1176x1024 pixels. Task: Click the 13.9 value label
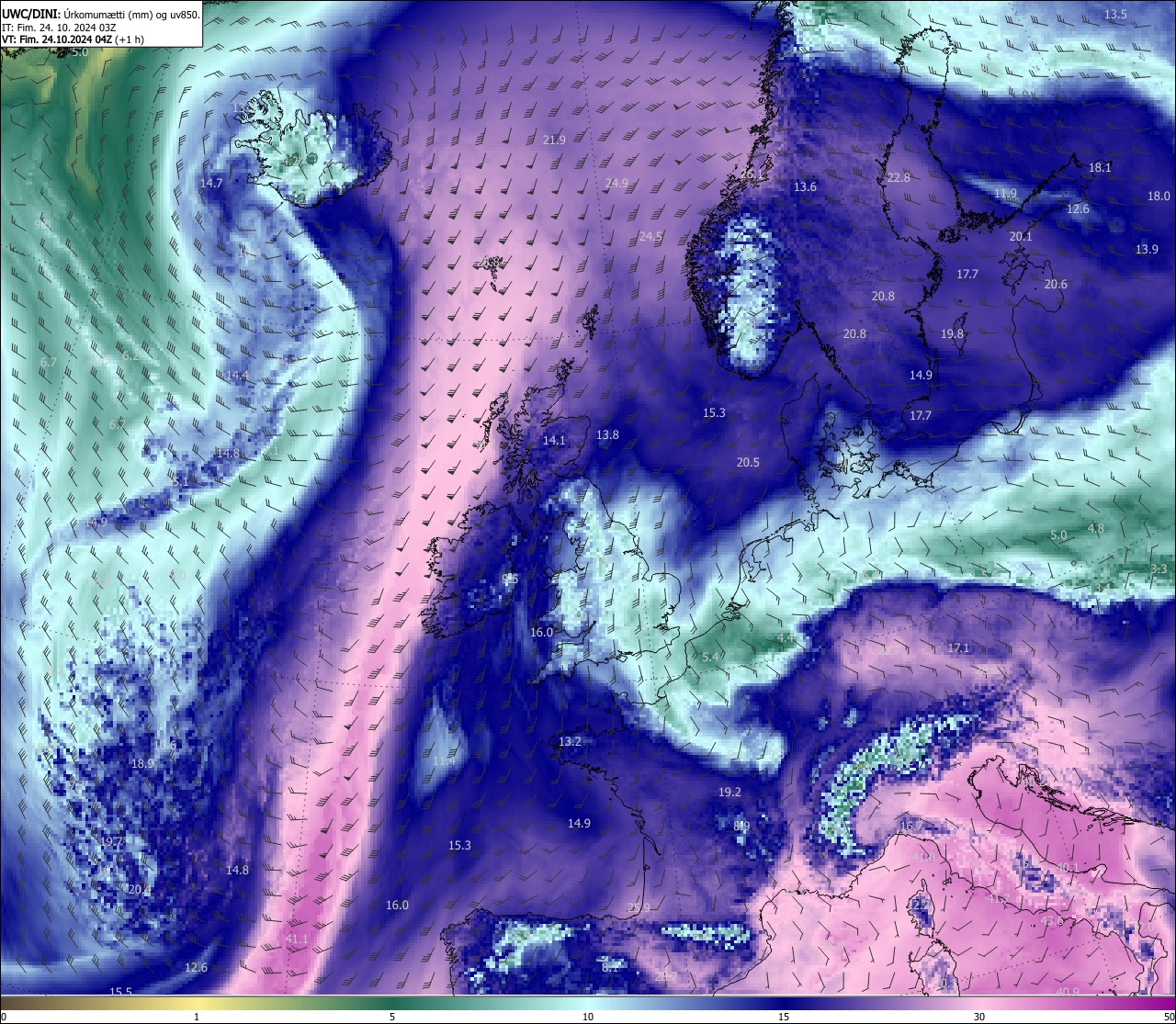(1147, 249)
